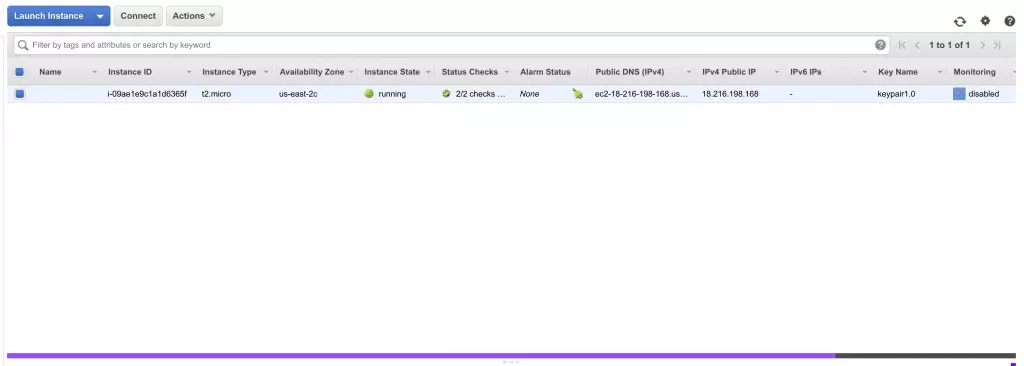Click the ec2-18-216-198-168 public DNS cell
Viewport: 1024px width, 366px height.
641,94
